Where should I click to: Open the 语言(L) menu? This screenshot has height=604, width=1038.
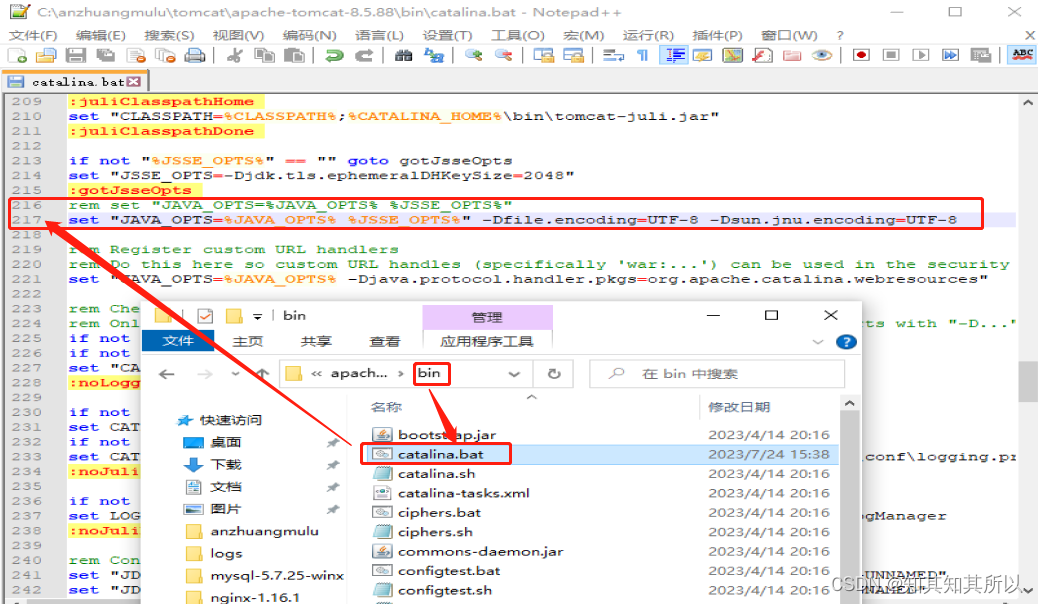pyautogui.click(x=379, y=35)
